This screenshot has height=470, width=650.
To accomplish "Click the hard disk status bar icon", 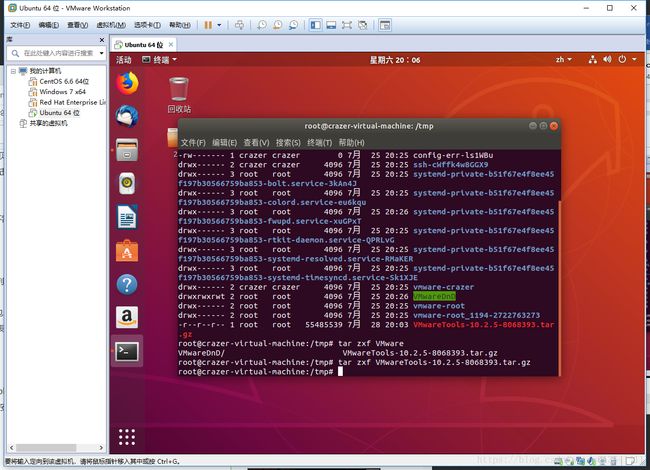I will point(560,460).
